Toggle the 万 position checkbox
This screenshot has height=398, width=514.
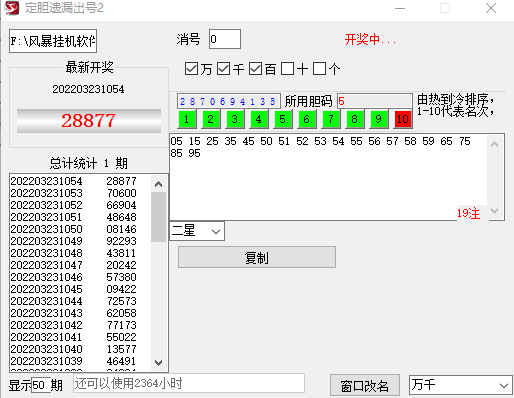point(191,69)
